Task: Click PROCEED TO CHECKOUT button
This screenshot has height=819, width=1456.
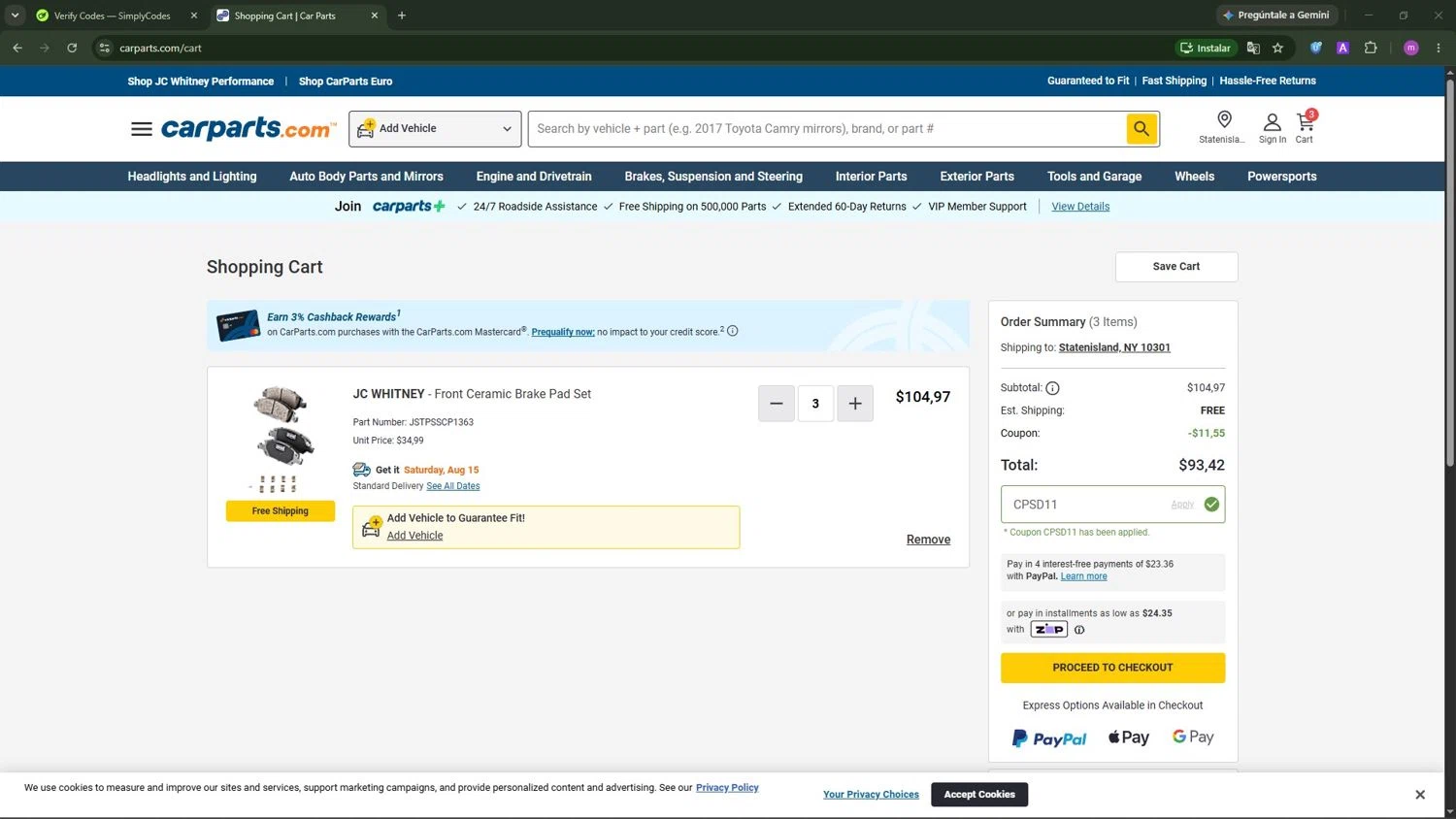Action: point(1112,668)
